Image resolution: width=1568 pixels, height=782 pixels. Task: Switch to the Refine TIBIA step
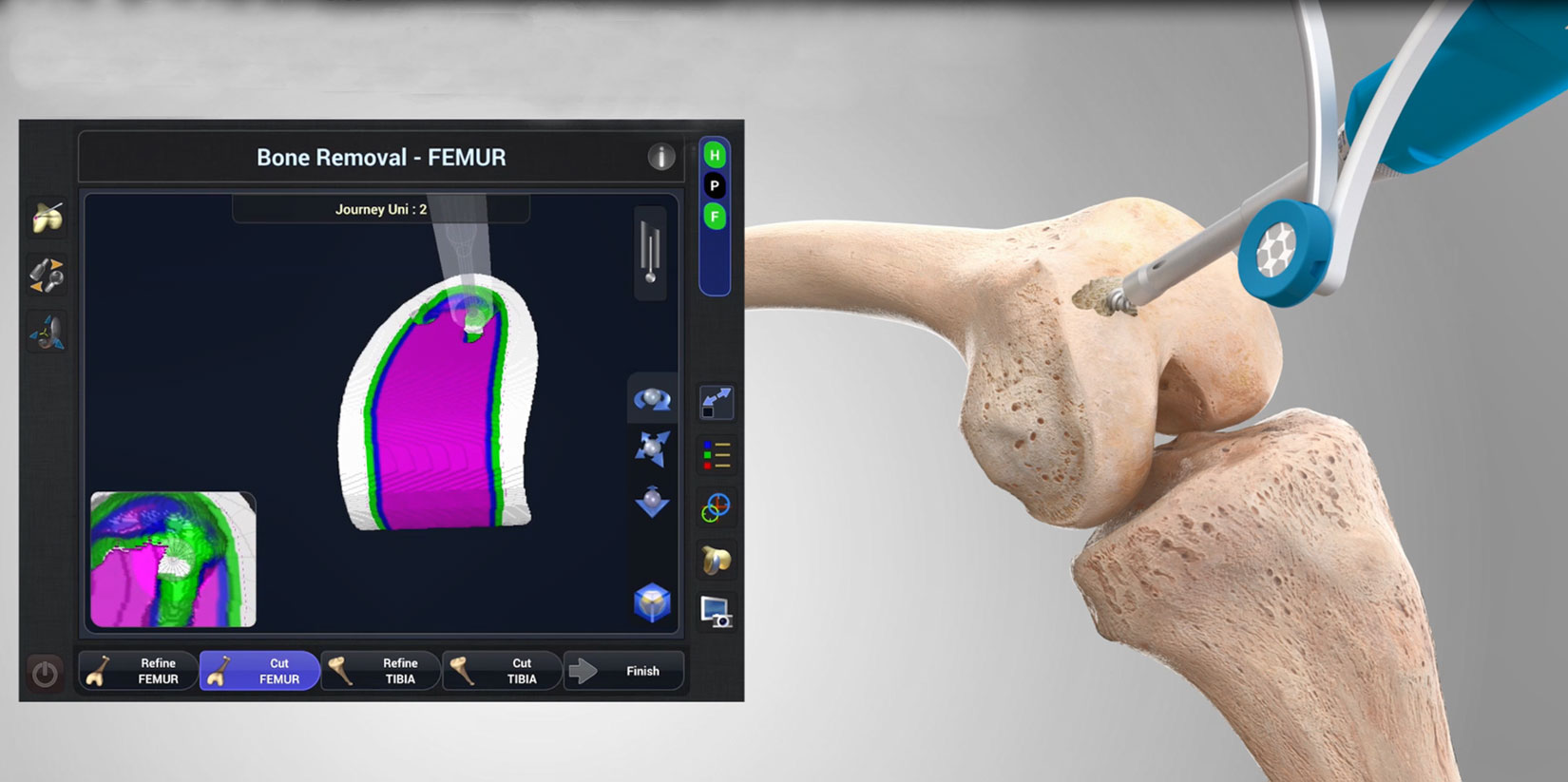click(381, 671)
